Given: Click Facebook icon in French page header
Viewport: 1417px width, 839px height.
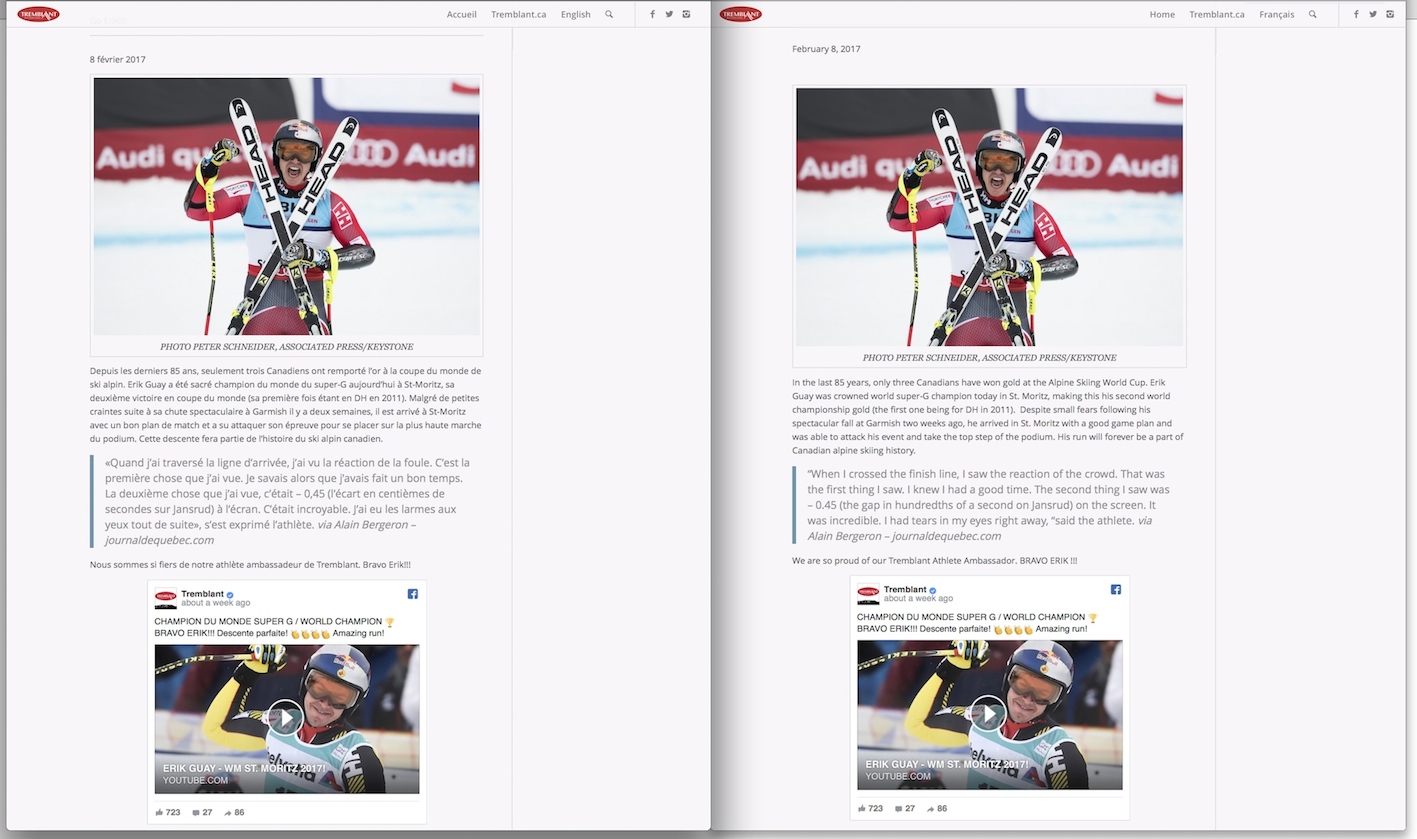Looking at the screenshot, I should coord(653,15).
